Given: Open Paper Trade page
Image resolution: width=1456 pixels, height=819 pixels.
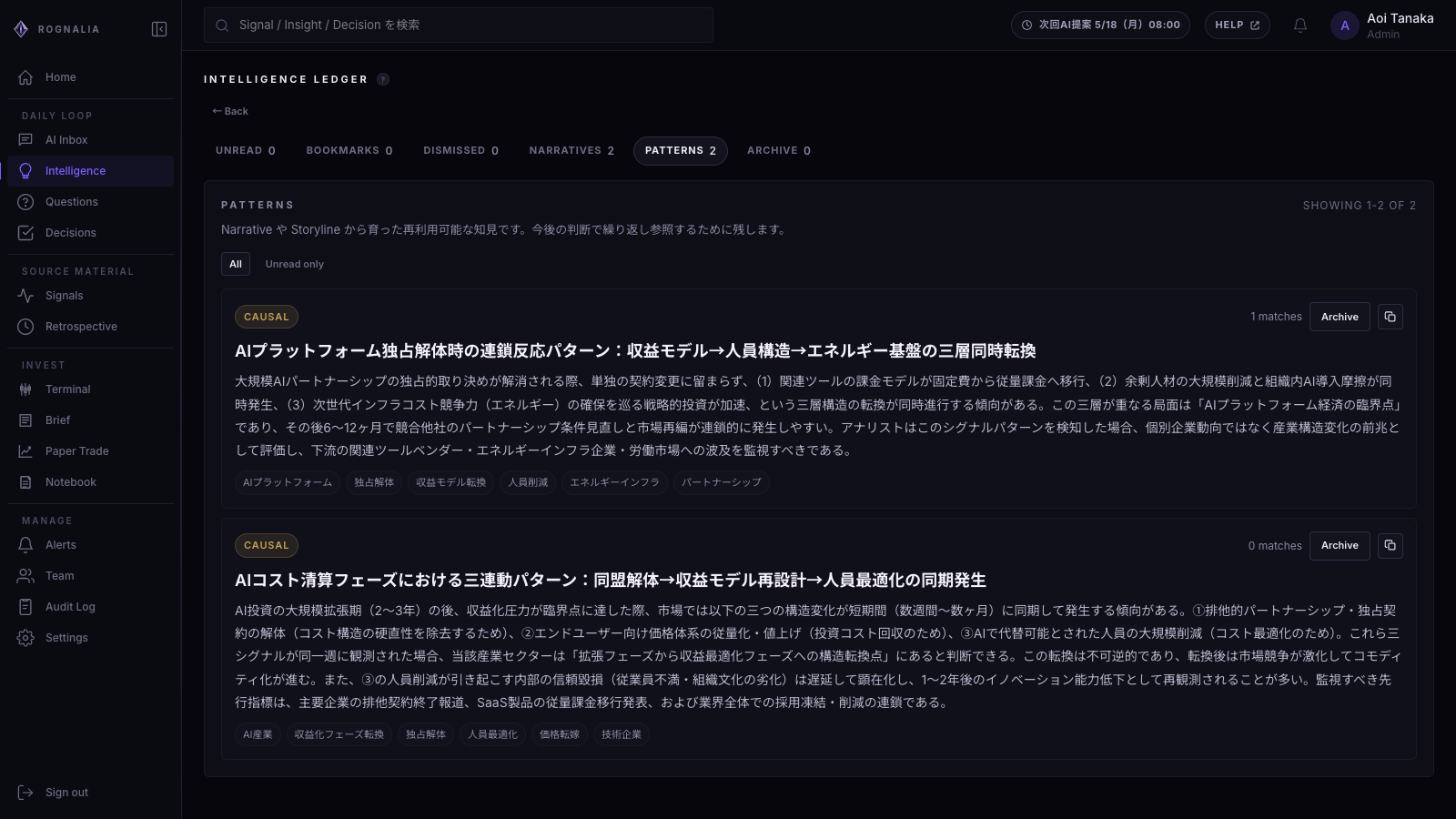Looking at the screenshot, I should (x=90, y=451).
